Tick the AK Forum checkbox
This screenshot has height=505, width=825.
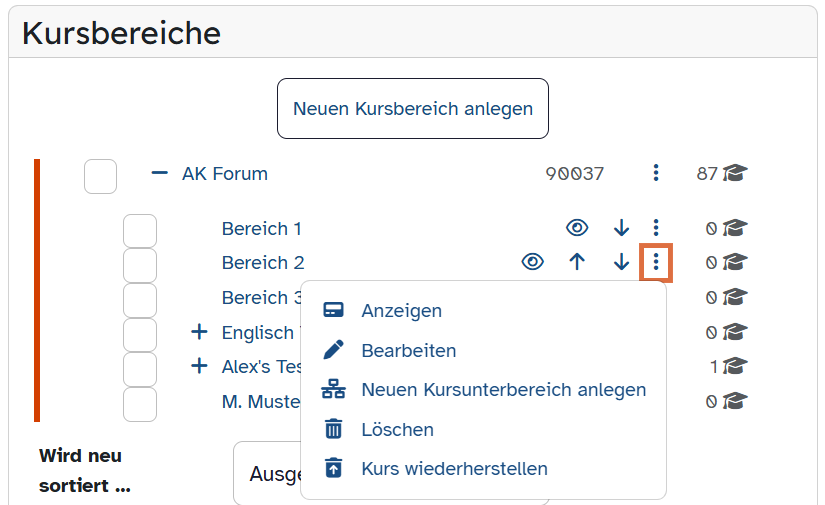[x=100, y=177]
